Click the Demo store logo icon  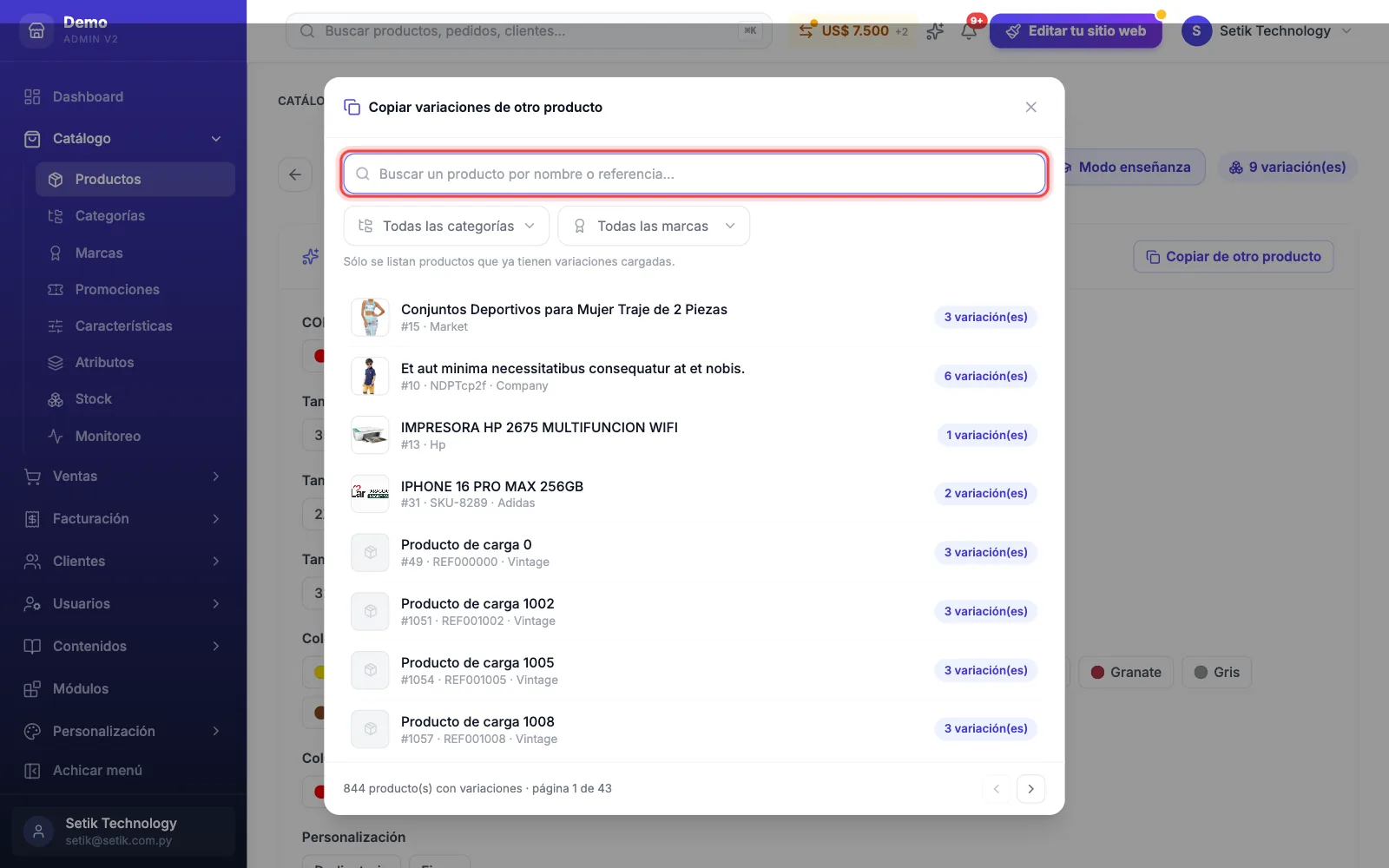pos(36,30)
